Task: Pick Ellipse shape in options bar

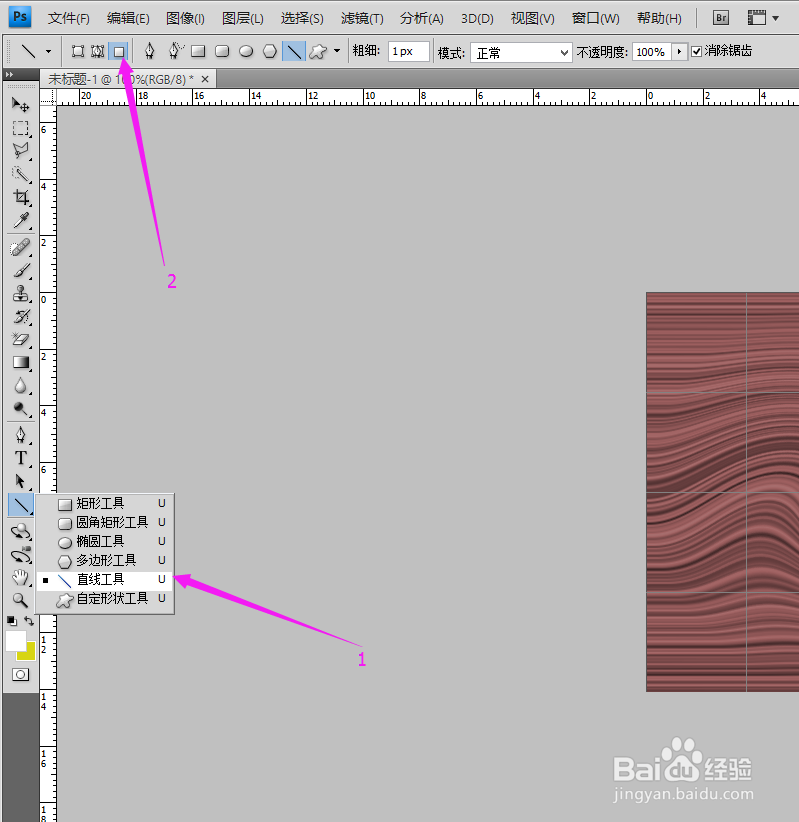Action: pos(246,51)
